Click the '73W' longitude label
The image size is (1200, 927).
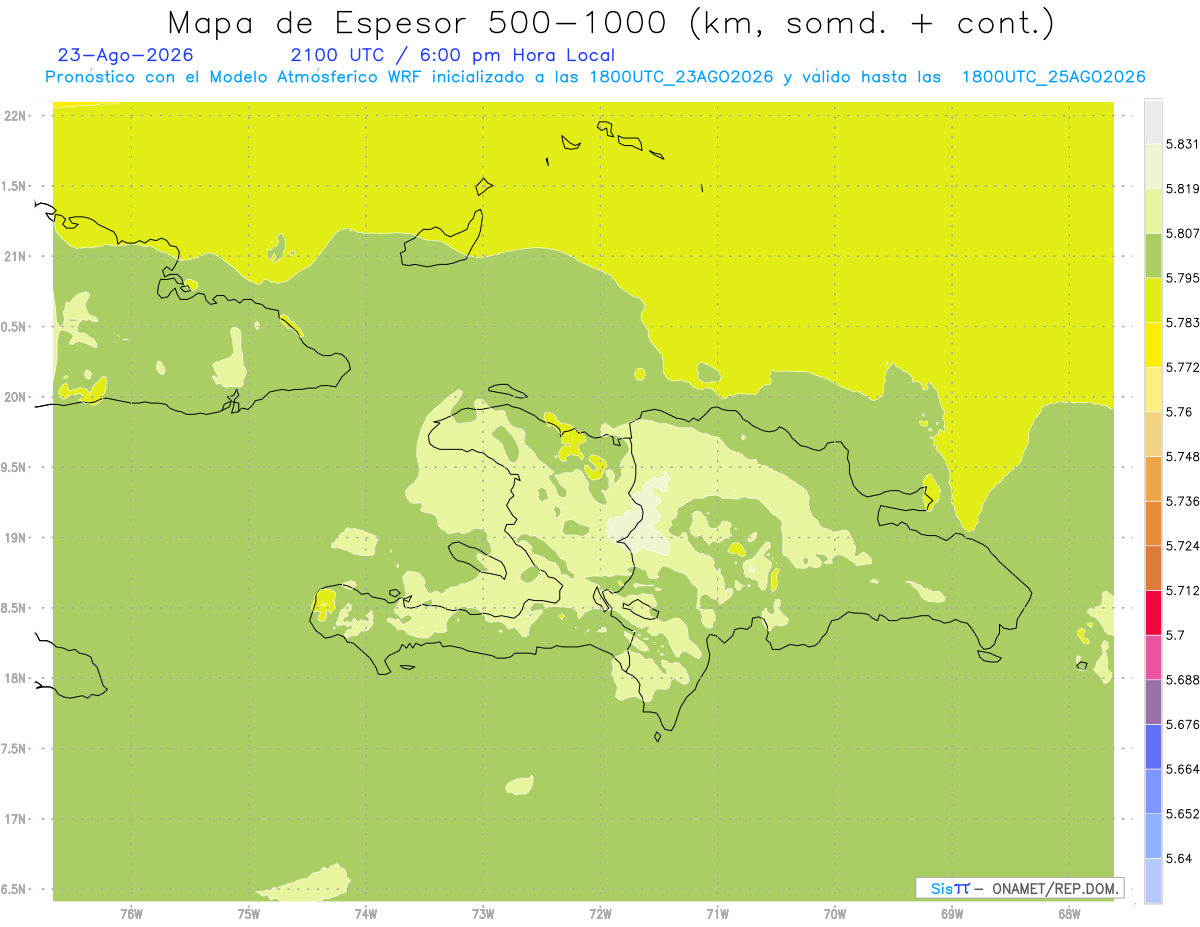point(483,914)
